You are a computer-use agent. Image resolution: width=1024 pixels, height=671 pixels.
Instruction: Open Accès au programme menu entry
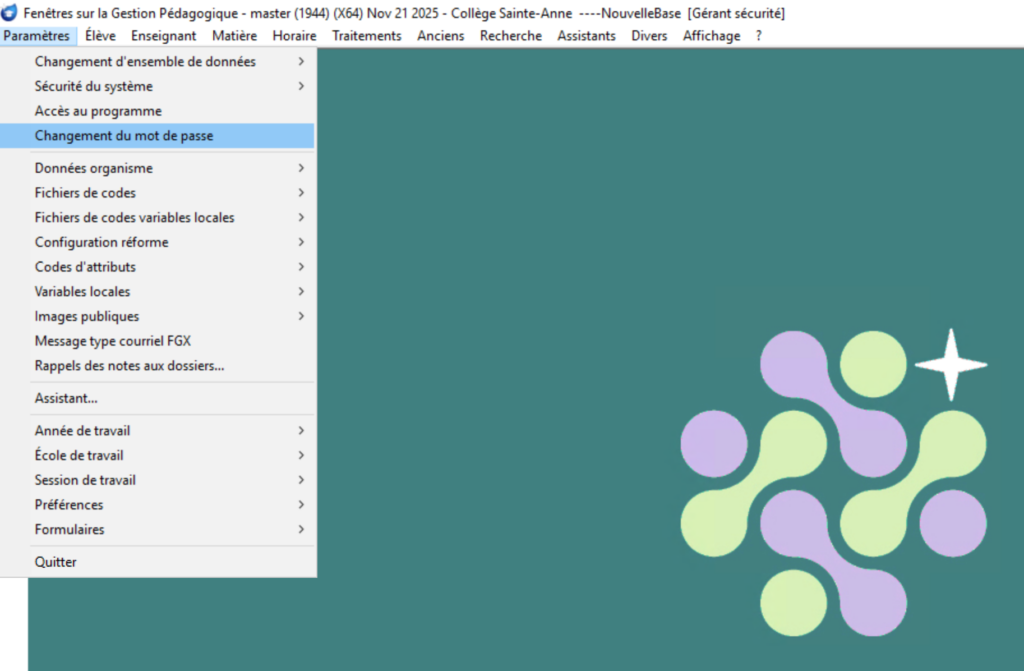[x=98, y=111]
